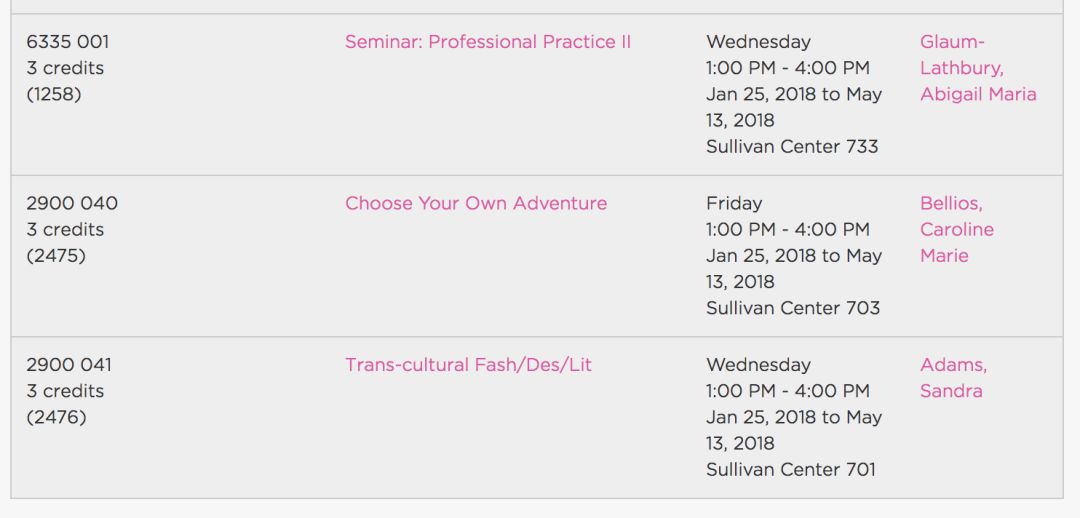Click 3 credits in the Adventure row
Viewport: 1080px width, 518px height.
[x=65, y=229]
